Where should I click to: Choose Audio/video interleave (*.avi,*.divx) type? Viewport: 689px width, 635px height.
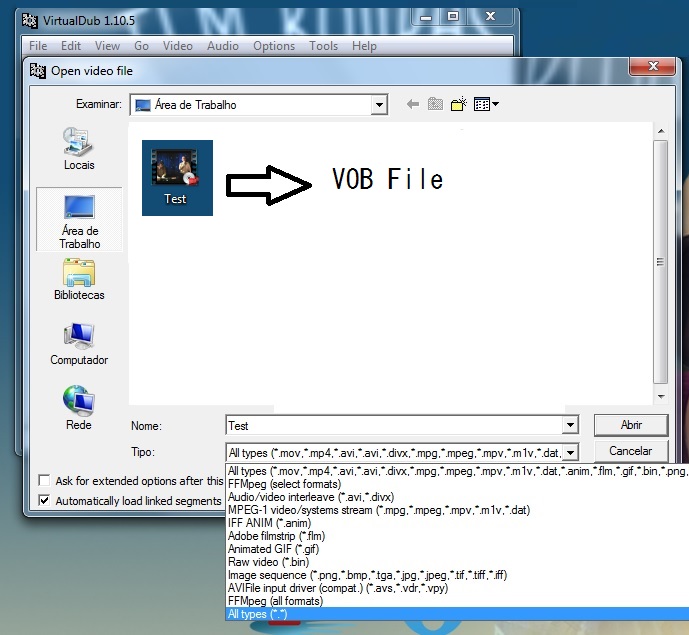point(457,497)
